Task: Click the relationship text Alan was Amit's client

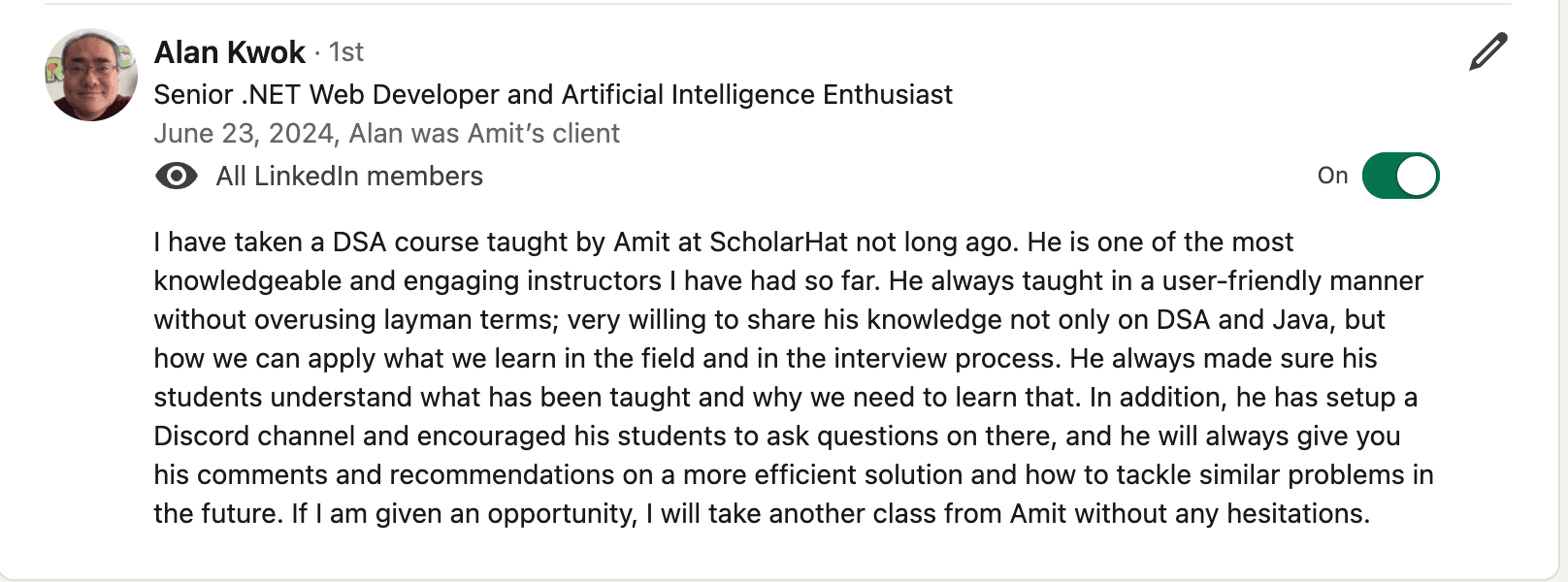Action: (x=487, y=133)
